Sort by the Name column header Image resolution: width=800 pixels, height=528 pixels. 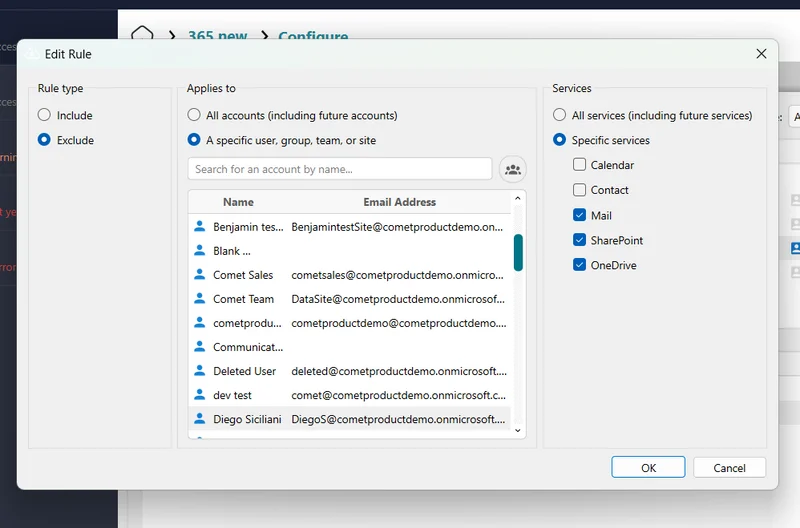238,202
